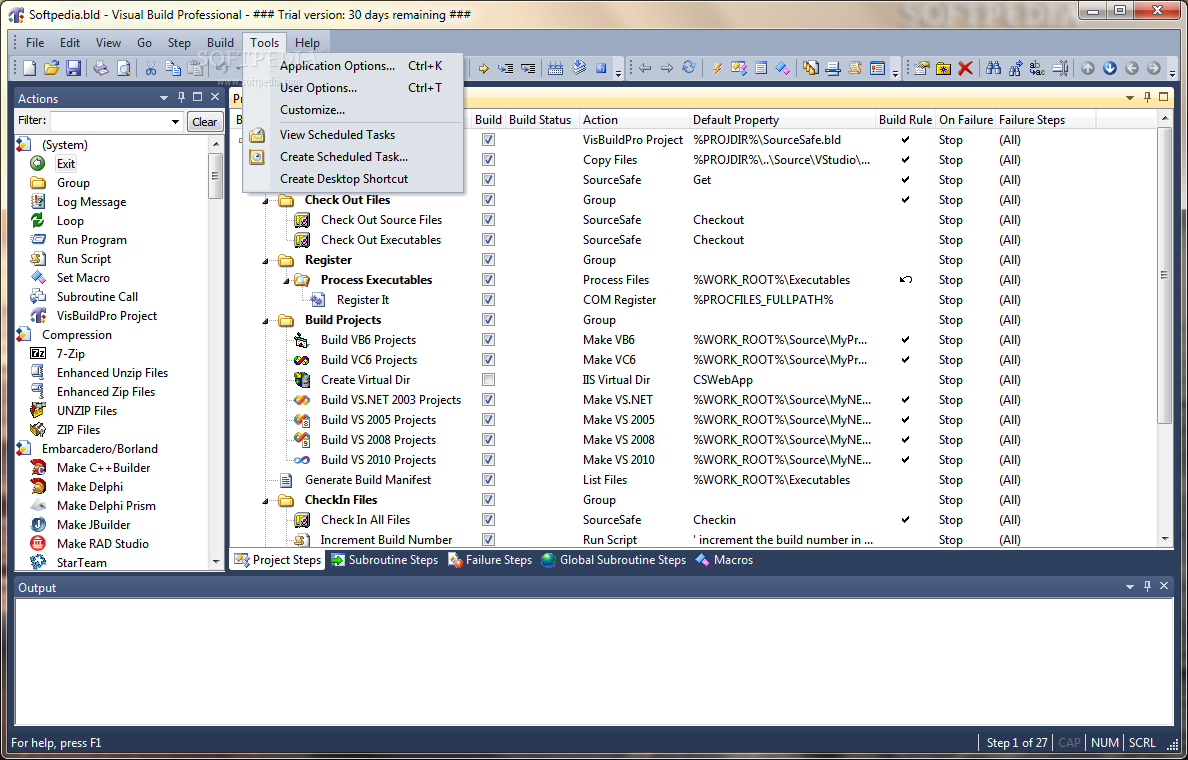
Task: Open the toolbar overflow arrow at far right
Action: pyautogui.click(x=1172, y=73)
